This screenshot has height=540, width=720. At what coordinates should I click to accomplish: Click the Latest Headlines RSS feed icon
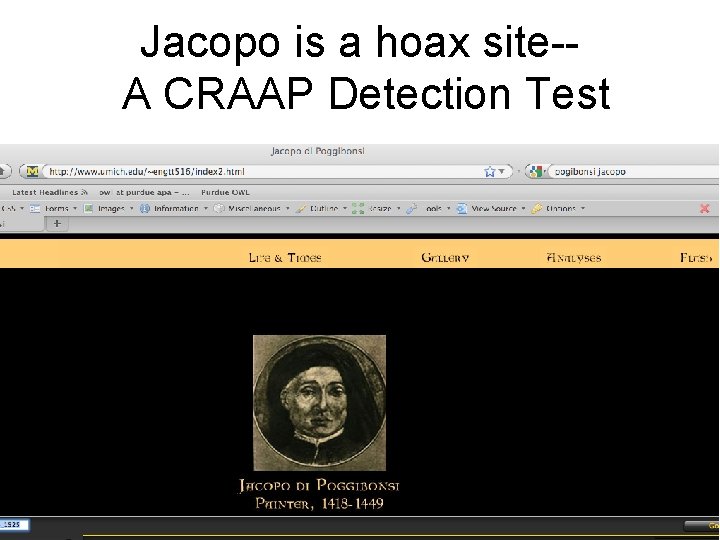tap(84, 192)
